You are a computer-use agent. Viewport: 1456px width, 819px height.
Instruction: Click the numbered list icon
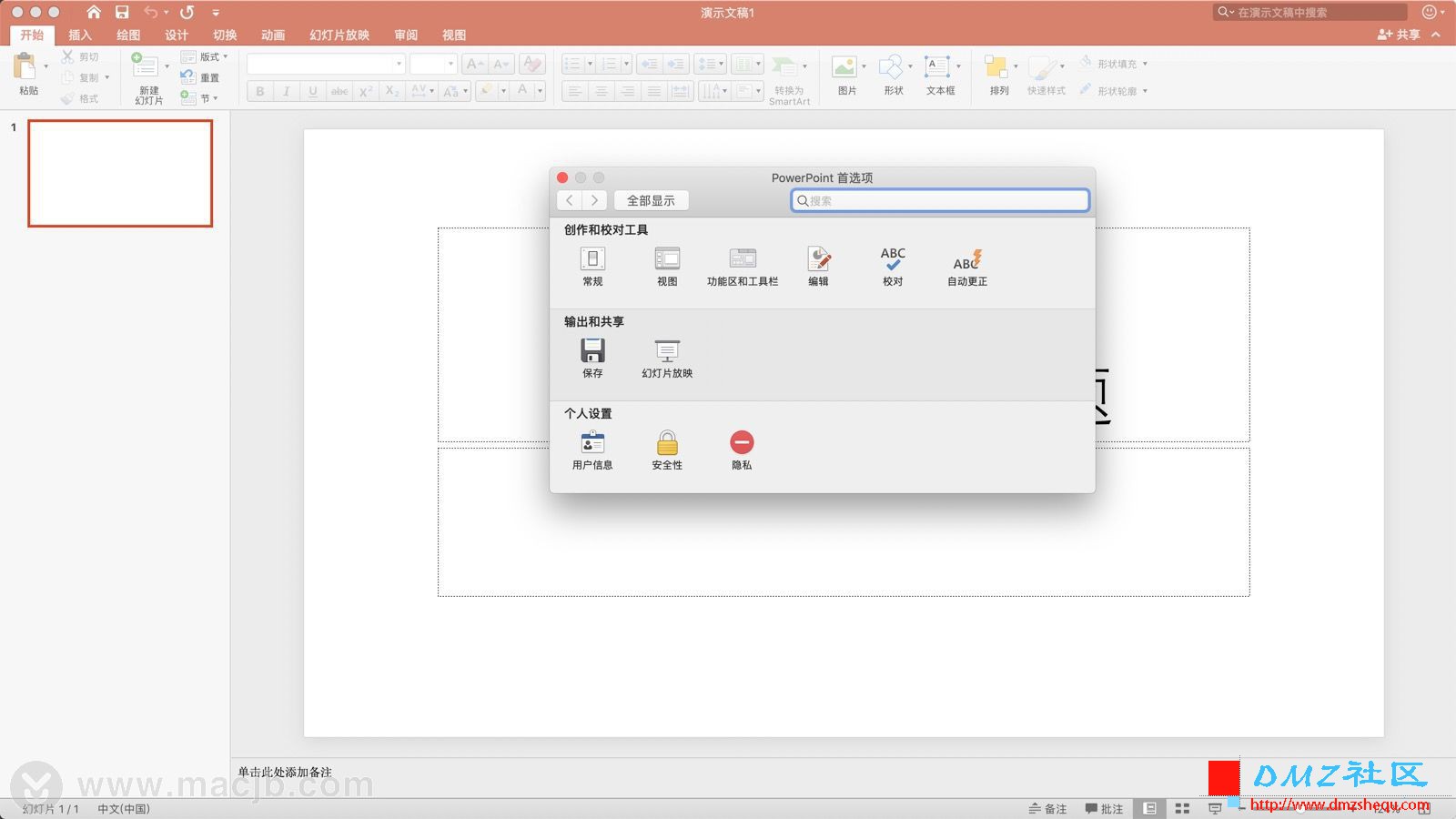coord(610,64)
